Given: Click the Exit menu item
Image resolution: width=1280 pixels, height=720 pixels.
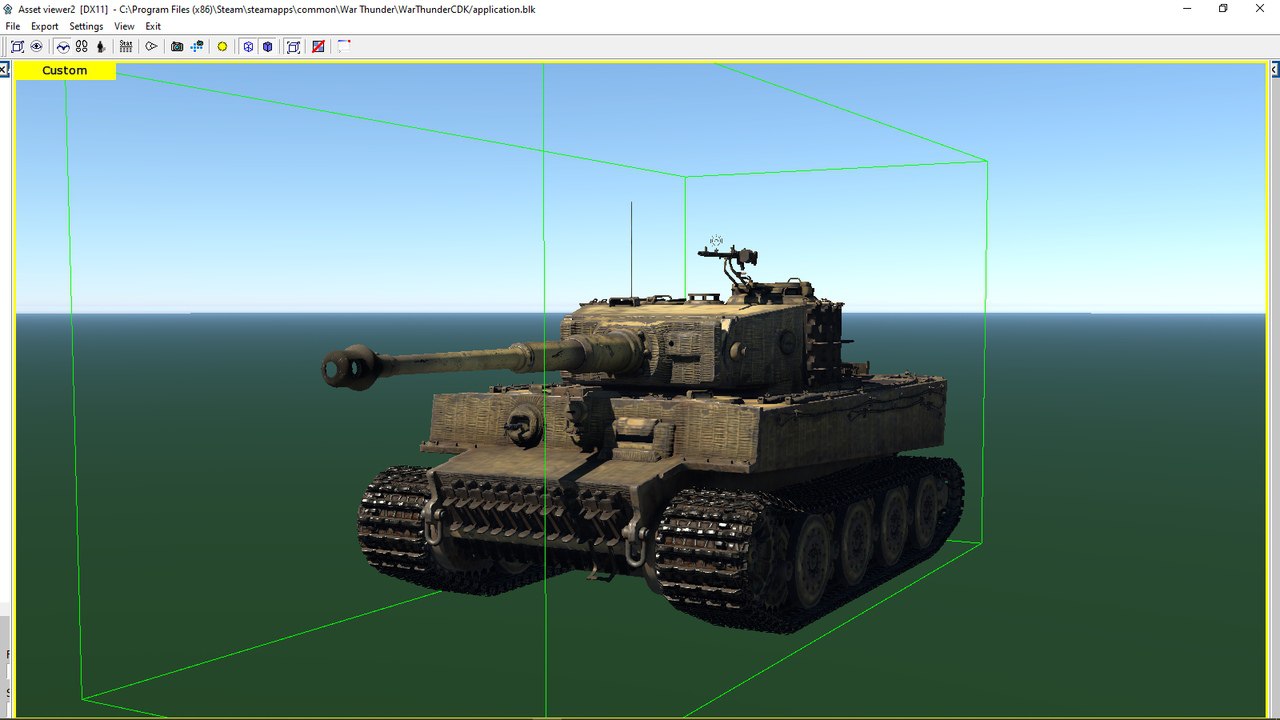Looking at the screenshot, I should [153, 27].
